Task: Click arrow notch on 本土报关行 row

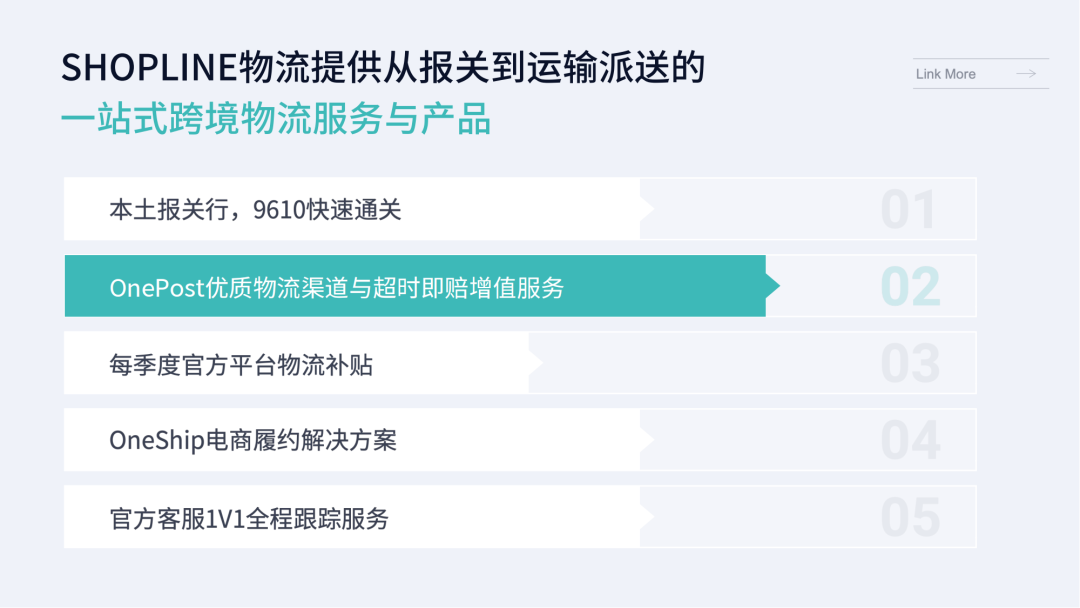Action: (647, 209)
